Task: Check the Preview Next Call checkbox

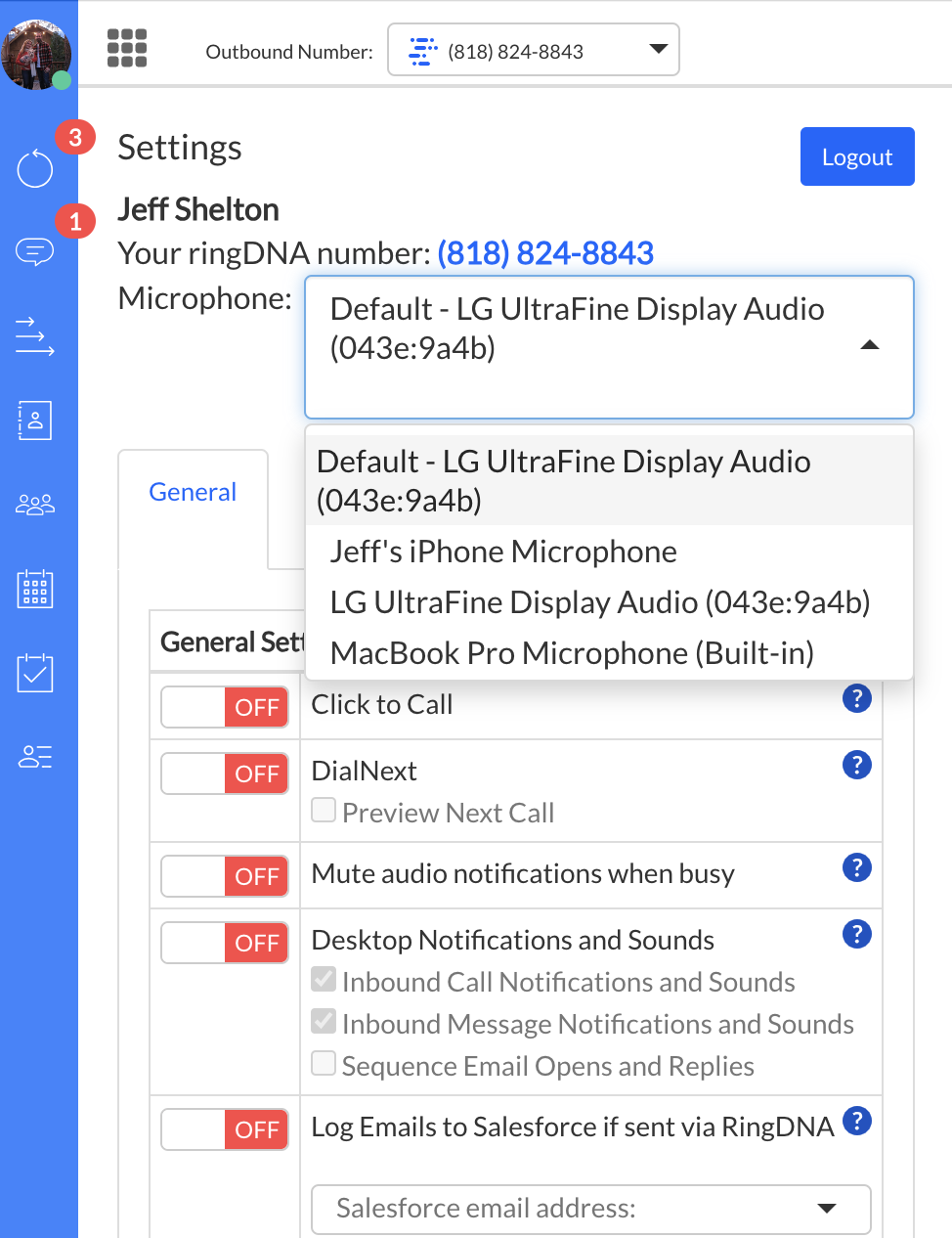Action: pyautogui.click(x=324, y=809)
